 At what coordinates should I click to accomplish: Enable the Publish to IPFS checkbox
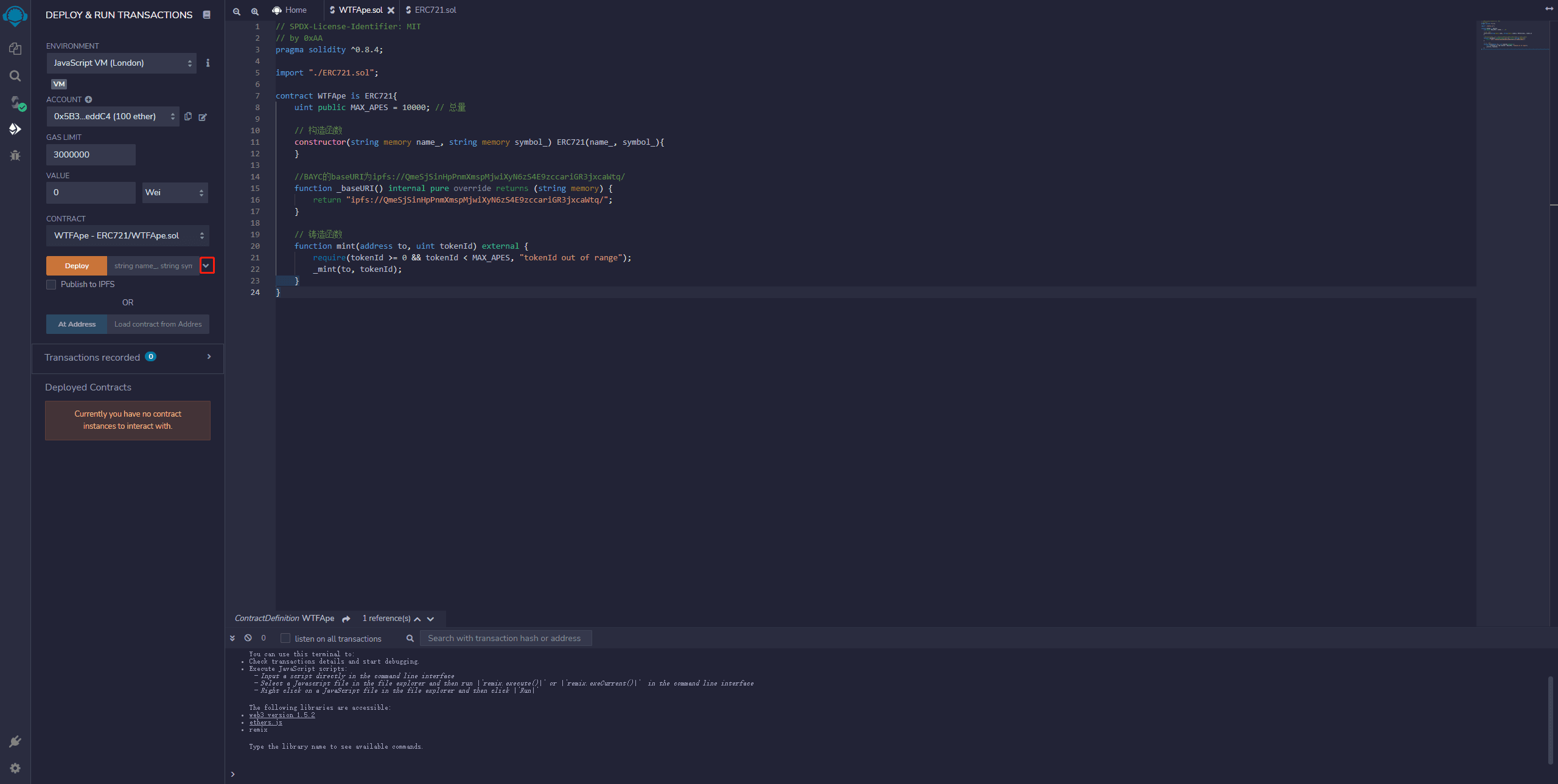(52, 285)
